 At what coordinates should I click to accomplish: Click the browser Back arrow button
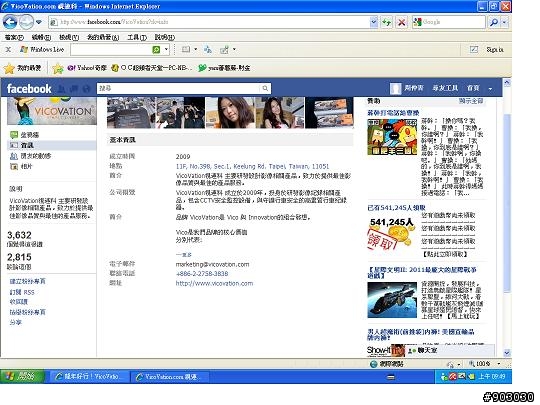pos(10,22)
